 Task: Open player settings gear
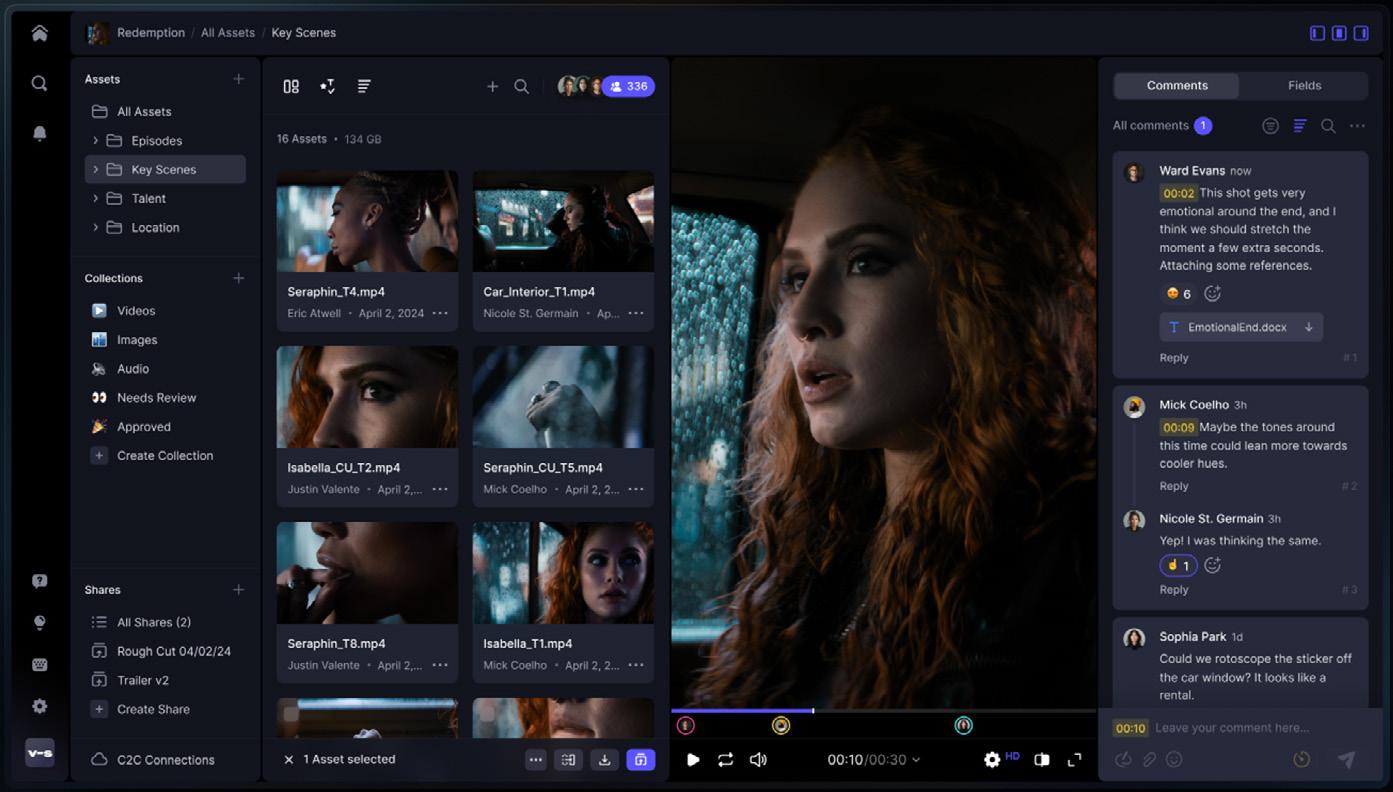coord(992,760)
